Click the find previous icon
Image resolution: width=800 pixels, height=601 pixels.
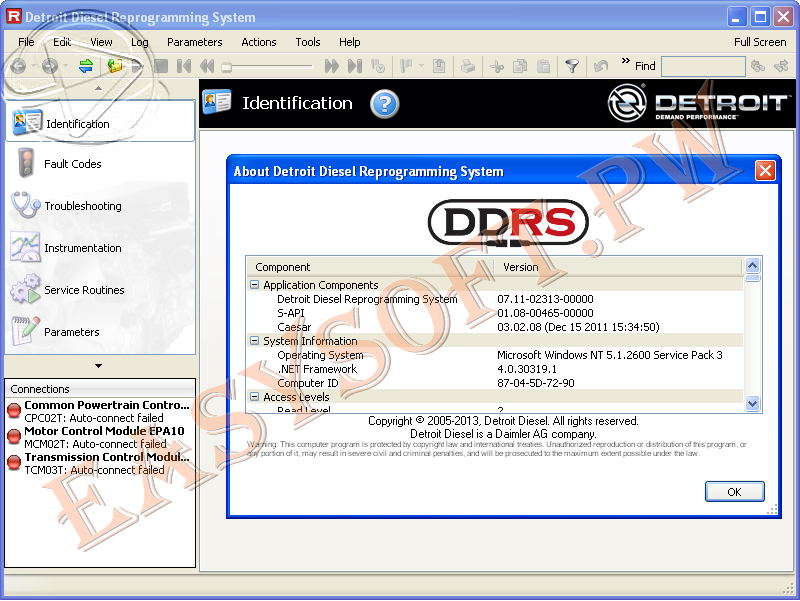click(x=758, y=66)
